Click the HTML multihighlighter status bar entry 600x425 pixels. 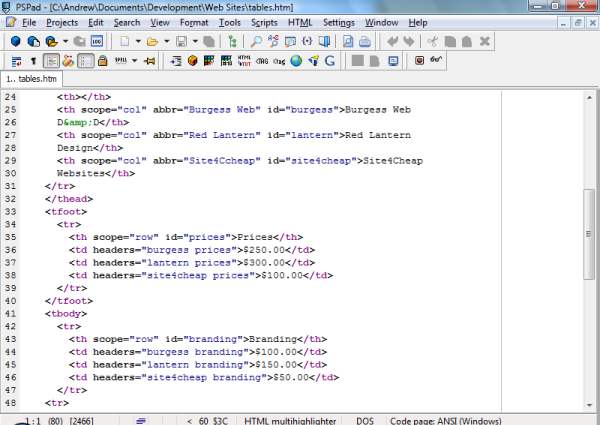pos(290,421)
